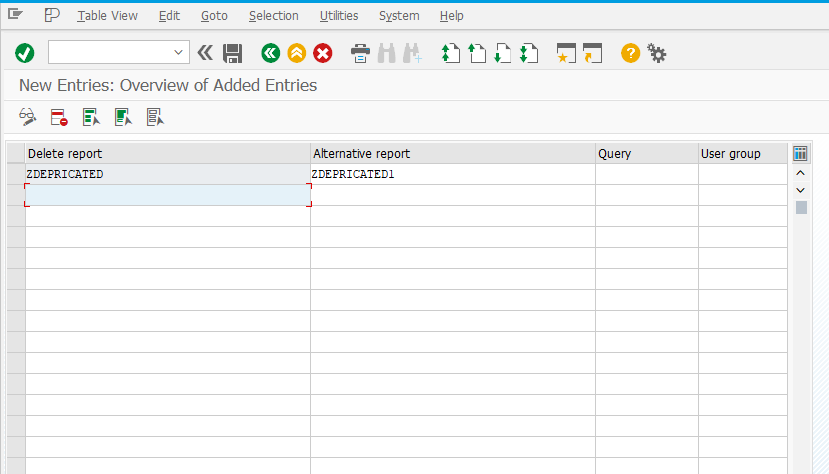829x474 pixels.
Task: Click the transaction P flag icon
Action: pos(51,15)
